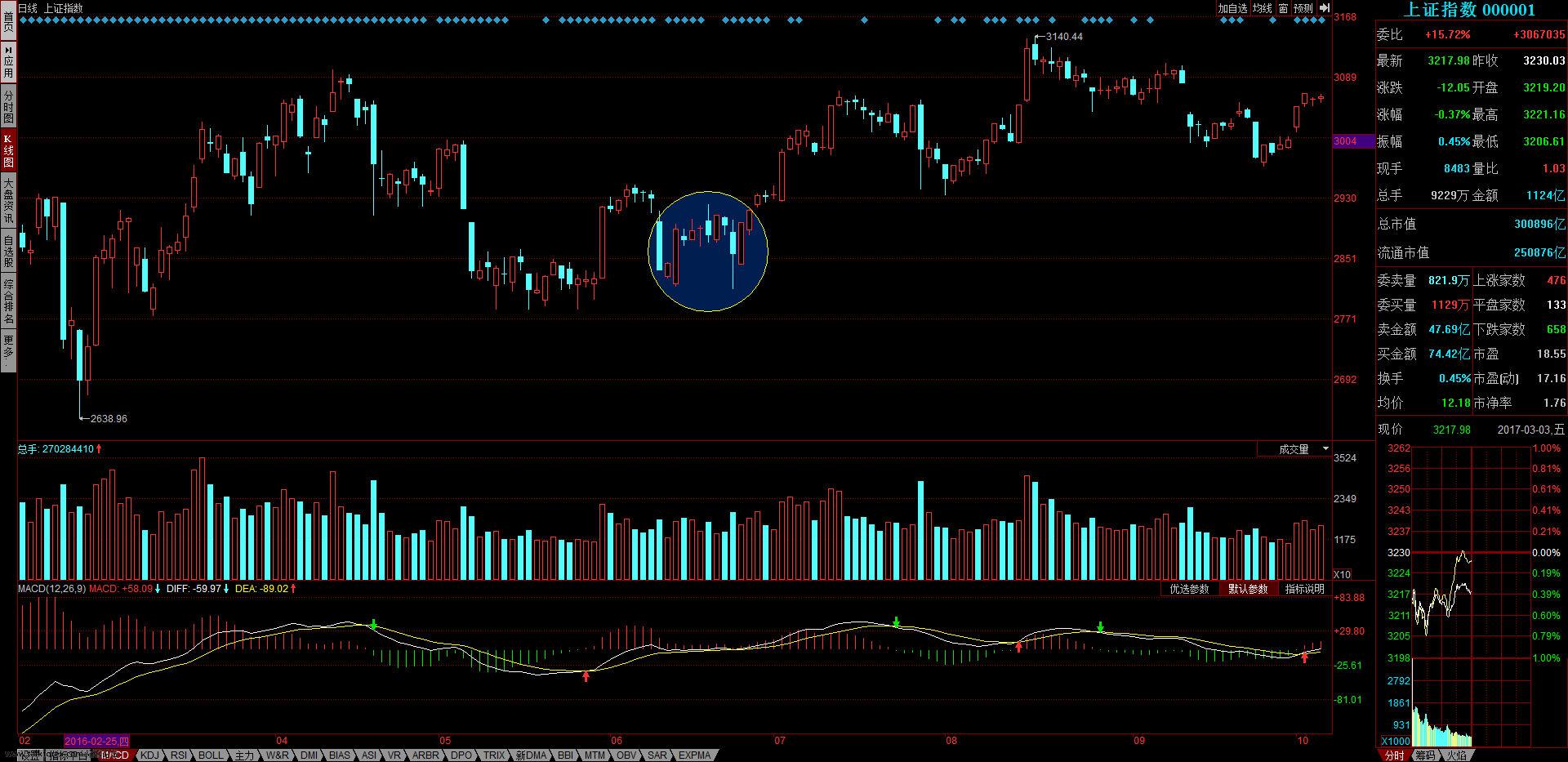Screen dimensions: 1568x762
Task: Switch to the EXPMA indicator tab
Action: [695, 755]
